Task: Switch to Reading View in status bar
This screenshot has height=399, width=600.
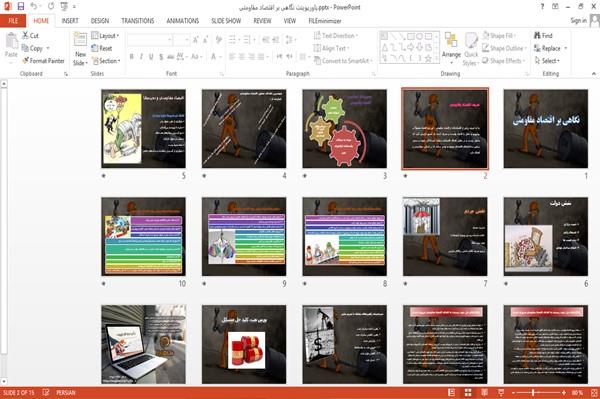Action: click(484, 392)
